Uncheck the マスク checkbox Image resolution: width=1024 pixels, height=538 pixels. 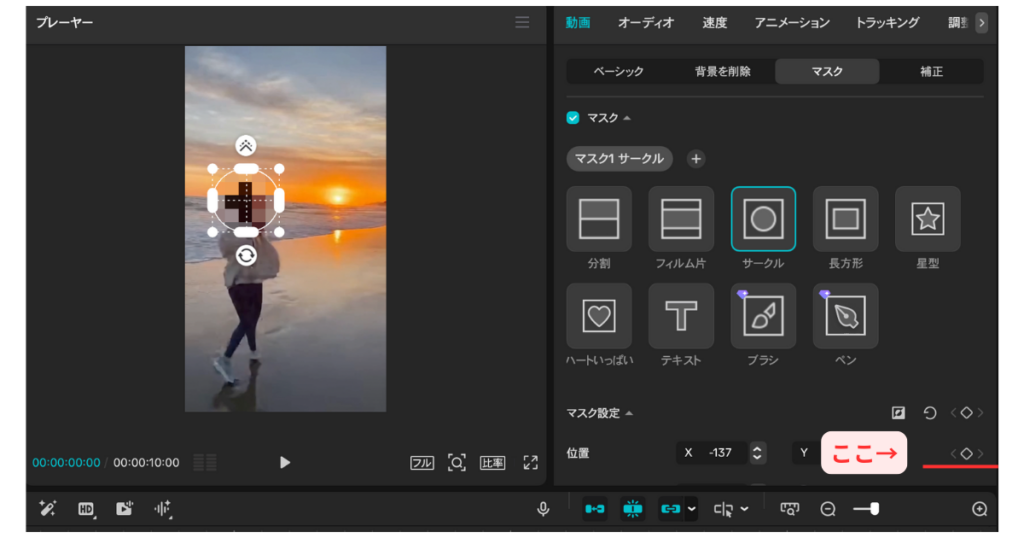tap(573, 118)
